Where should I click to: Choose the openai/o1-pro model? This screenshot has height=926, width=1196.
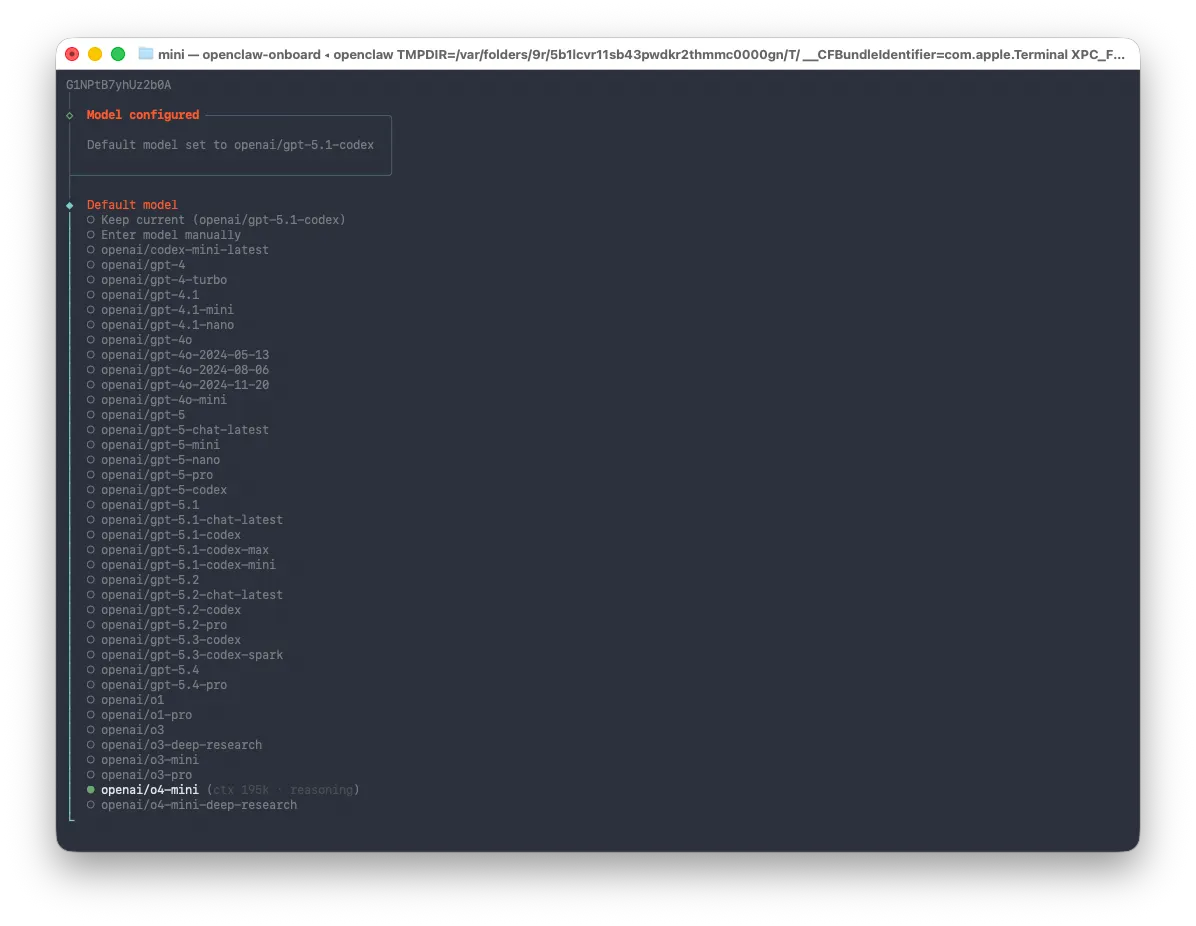(139, 715)
